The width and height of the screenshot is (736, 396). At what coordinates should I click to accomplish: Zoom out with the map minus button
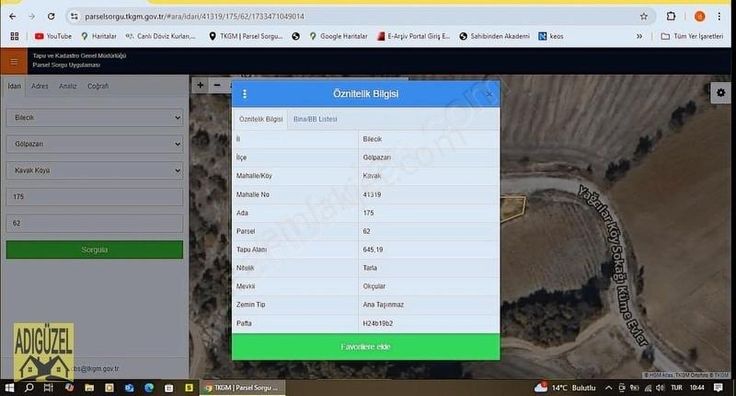[x=217, y=85]
